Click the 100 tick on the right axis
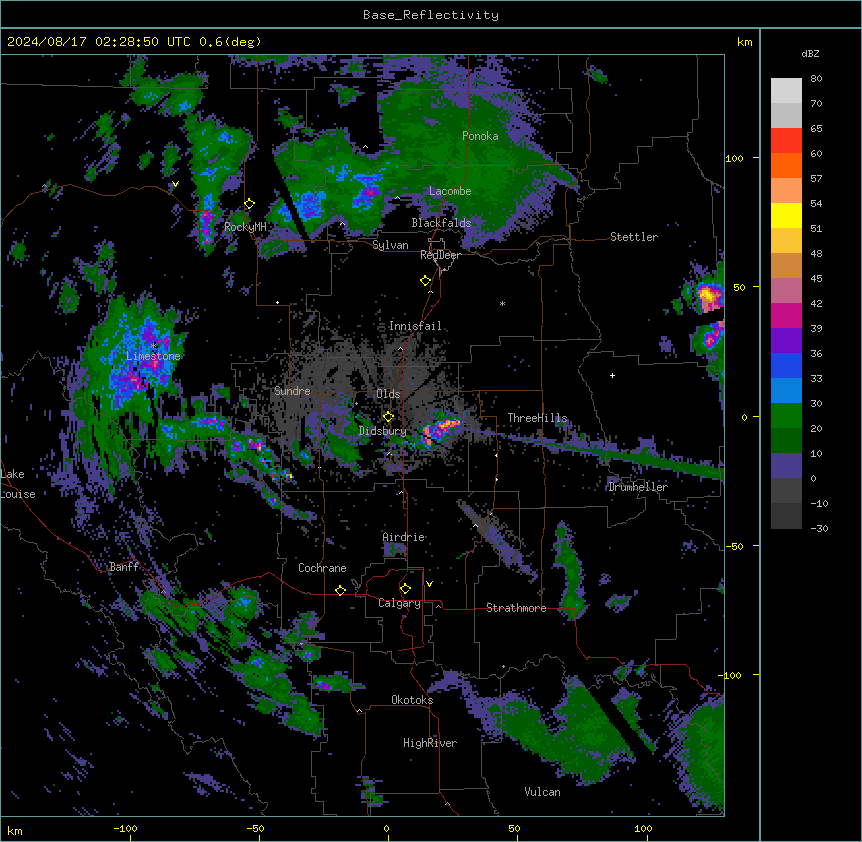Screen dimensions: 862x842 point(734,158)
